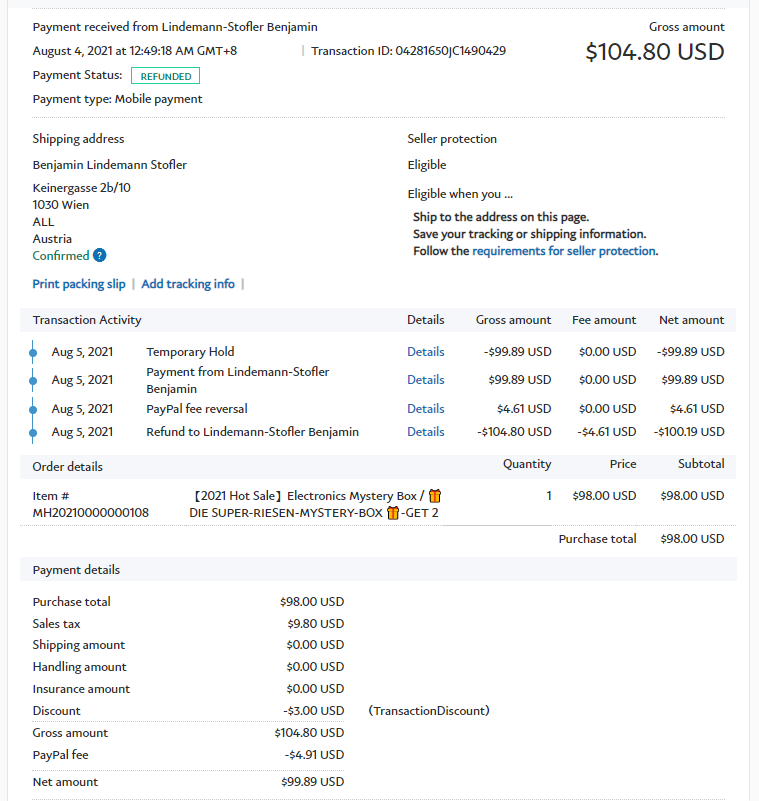Click the REFUNDED payment status badge

click(166, 76)
